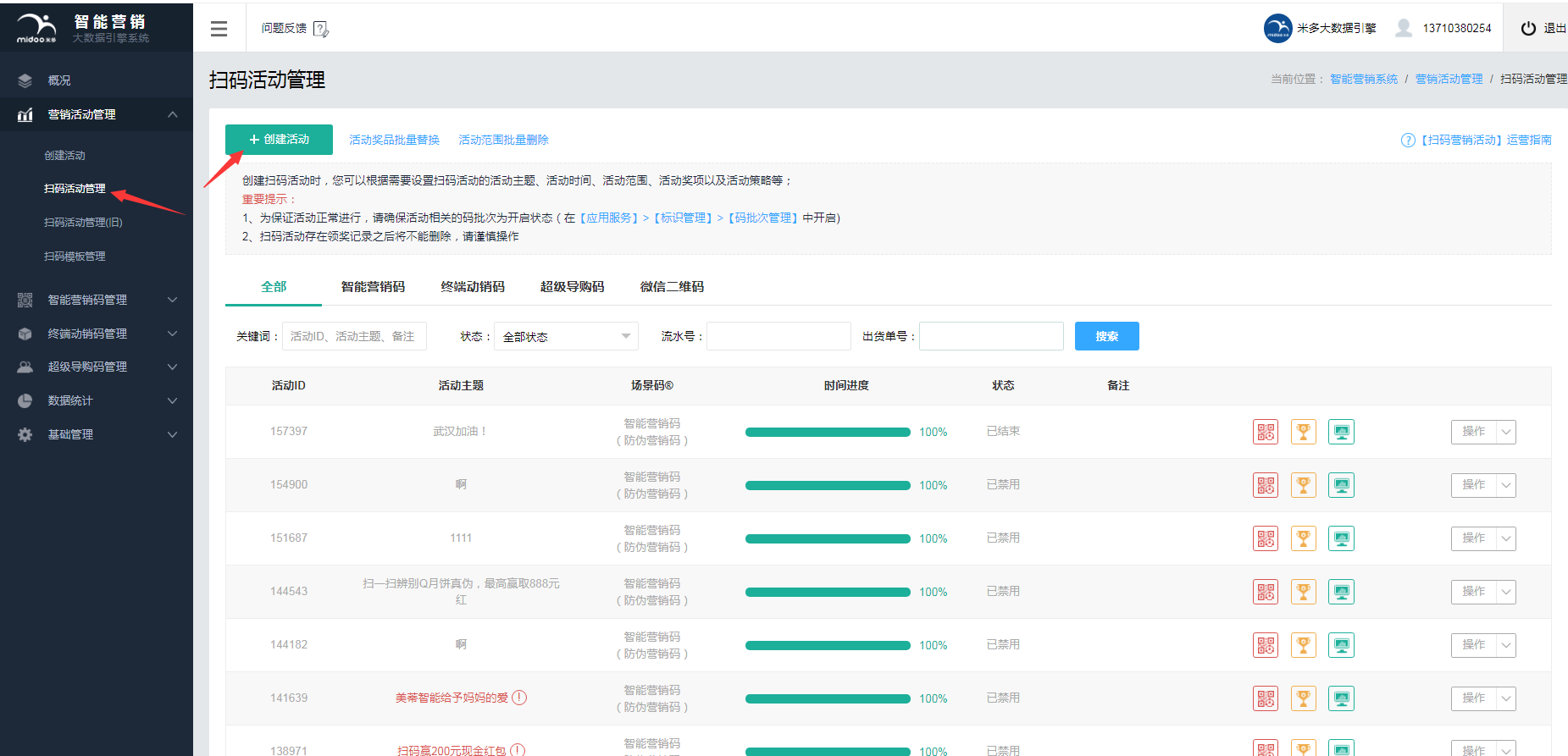Click the green 创建活动 button
This screenshot has height=756, width=1568.
(279, 140)
